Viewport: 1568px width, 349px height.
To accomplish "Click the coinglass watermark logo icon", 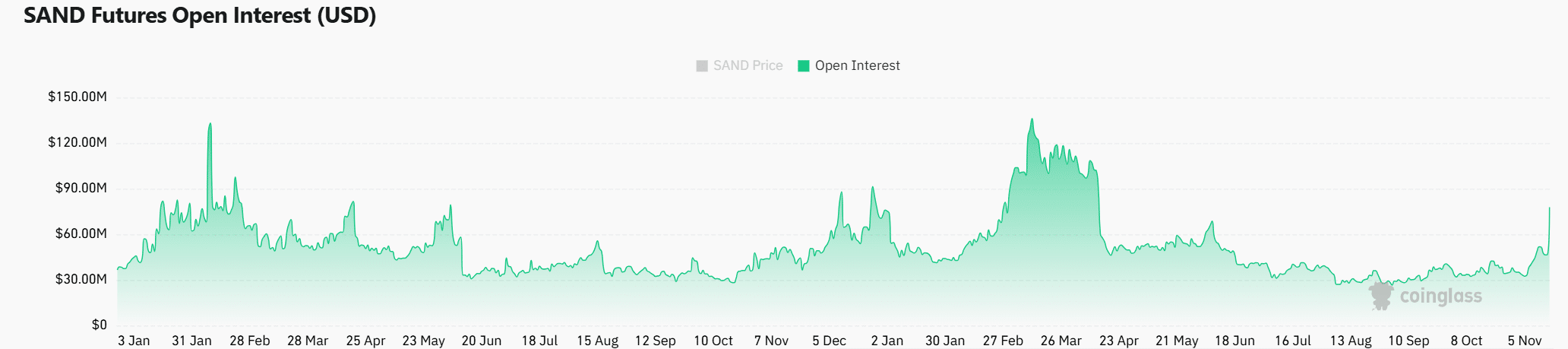I will 1381,296.
